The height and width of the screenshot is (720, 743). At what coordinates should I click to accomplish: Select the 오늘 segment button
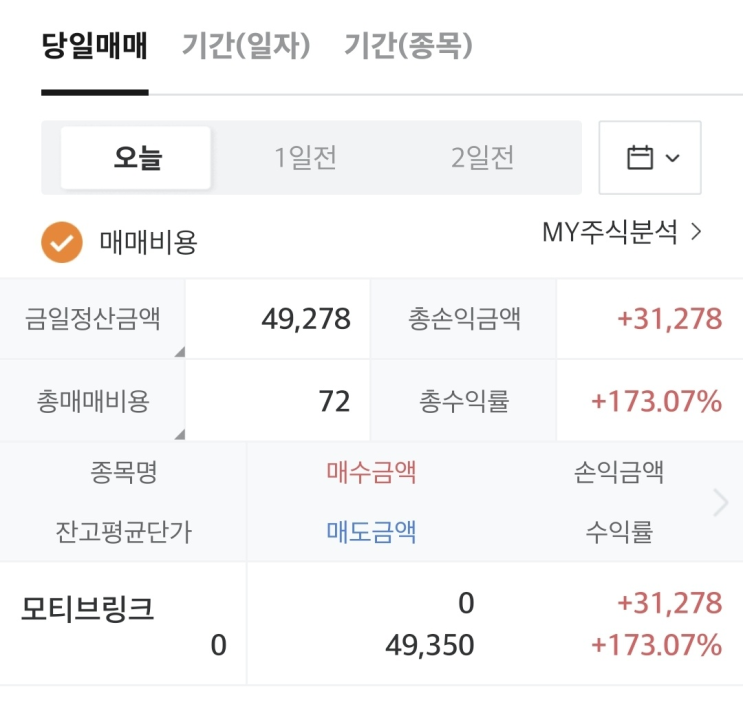click(137, 158)
